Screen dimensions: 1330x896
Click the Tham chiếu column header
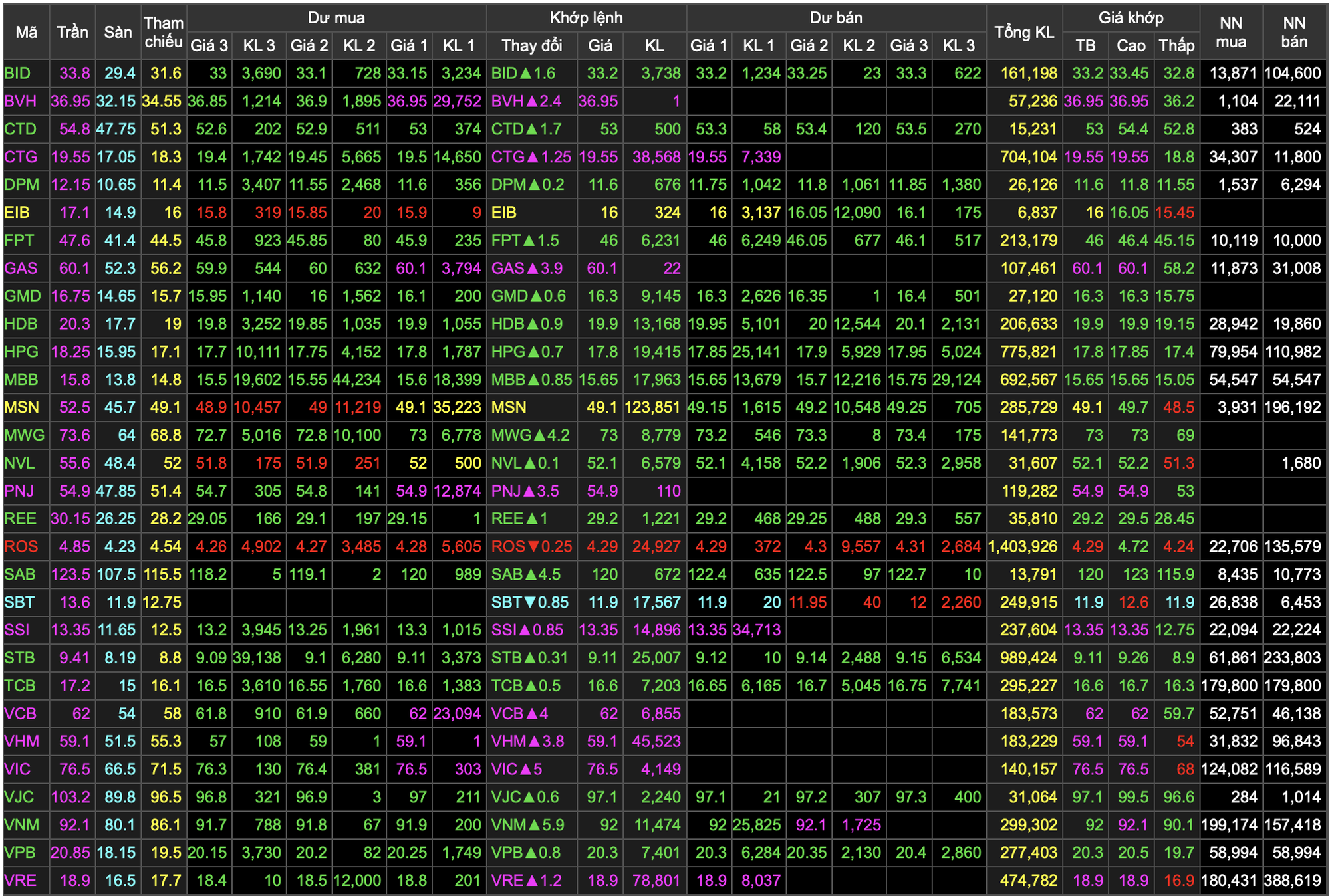(x=164, y=32)
